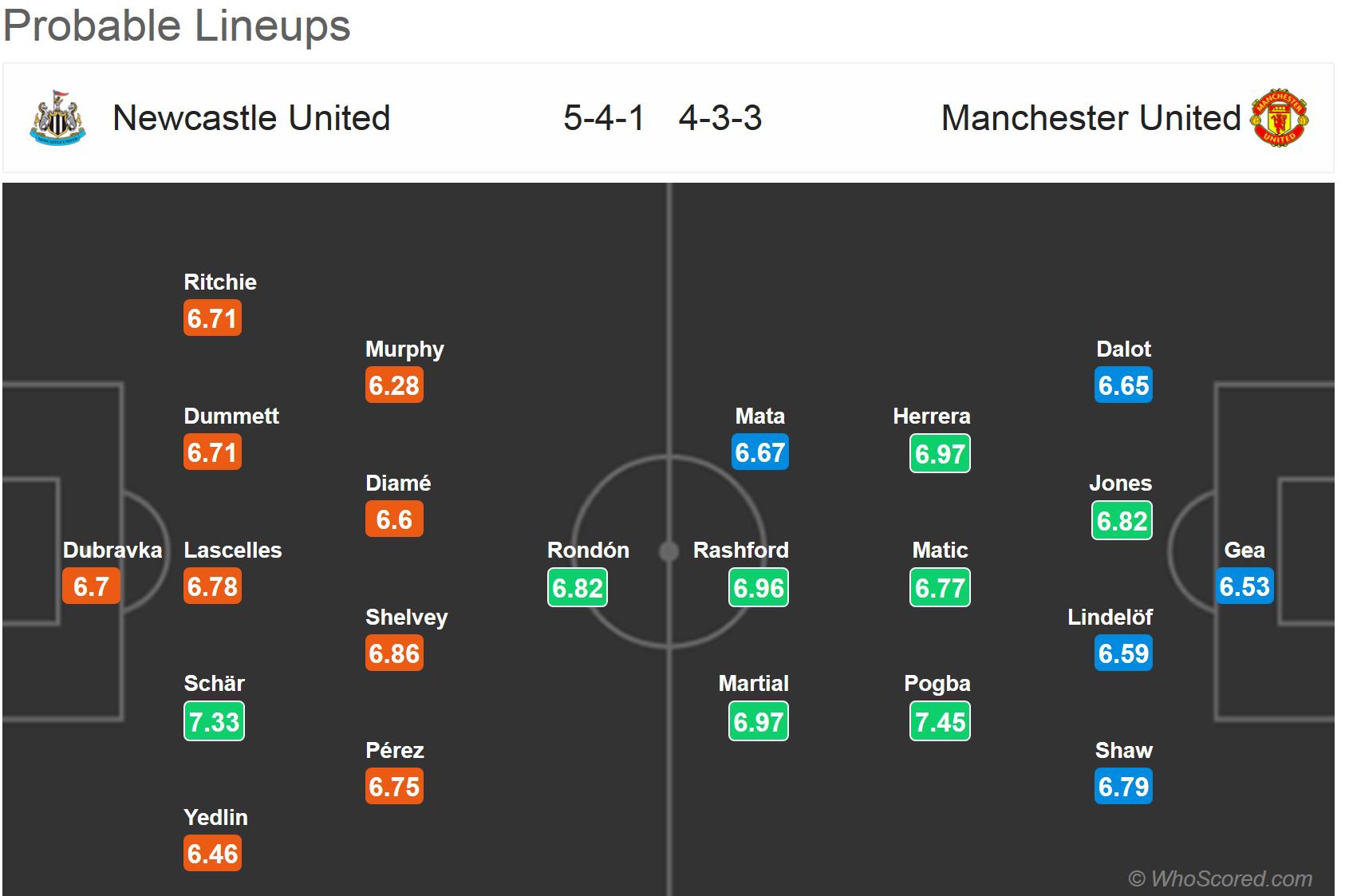
Task: Click Dubravka's 6.7 rating badge
Action: 91,586
